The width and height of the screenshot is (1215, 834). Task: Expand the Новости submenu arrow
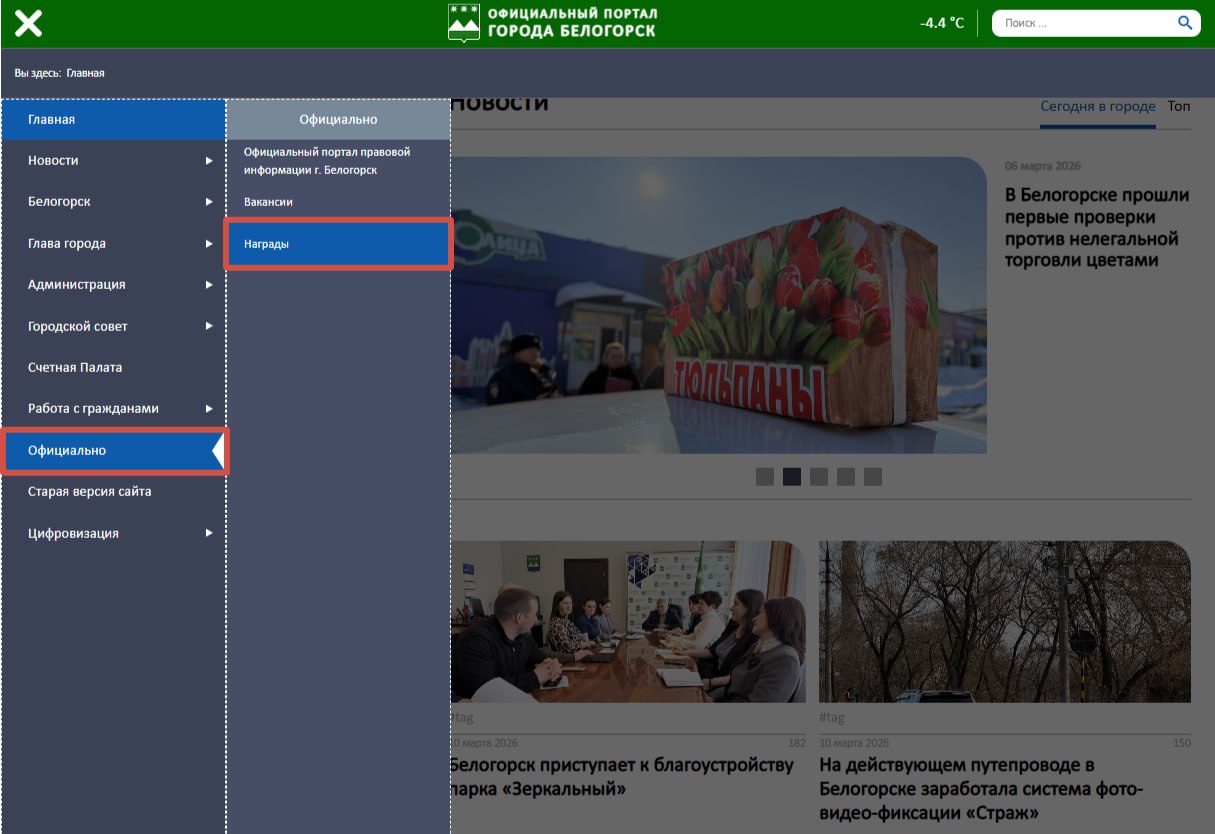coord(209,160)
